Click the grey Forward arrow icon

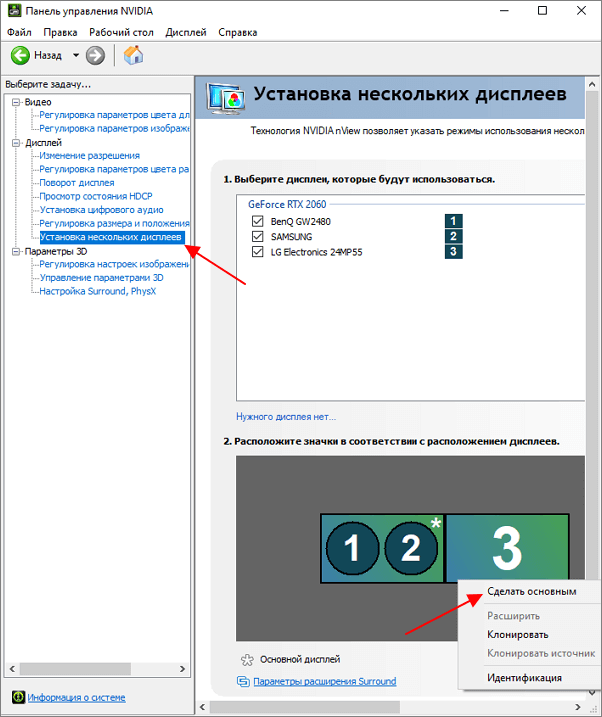(x=95, y=56)
